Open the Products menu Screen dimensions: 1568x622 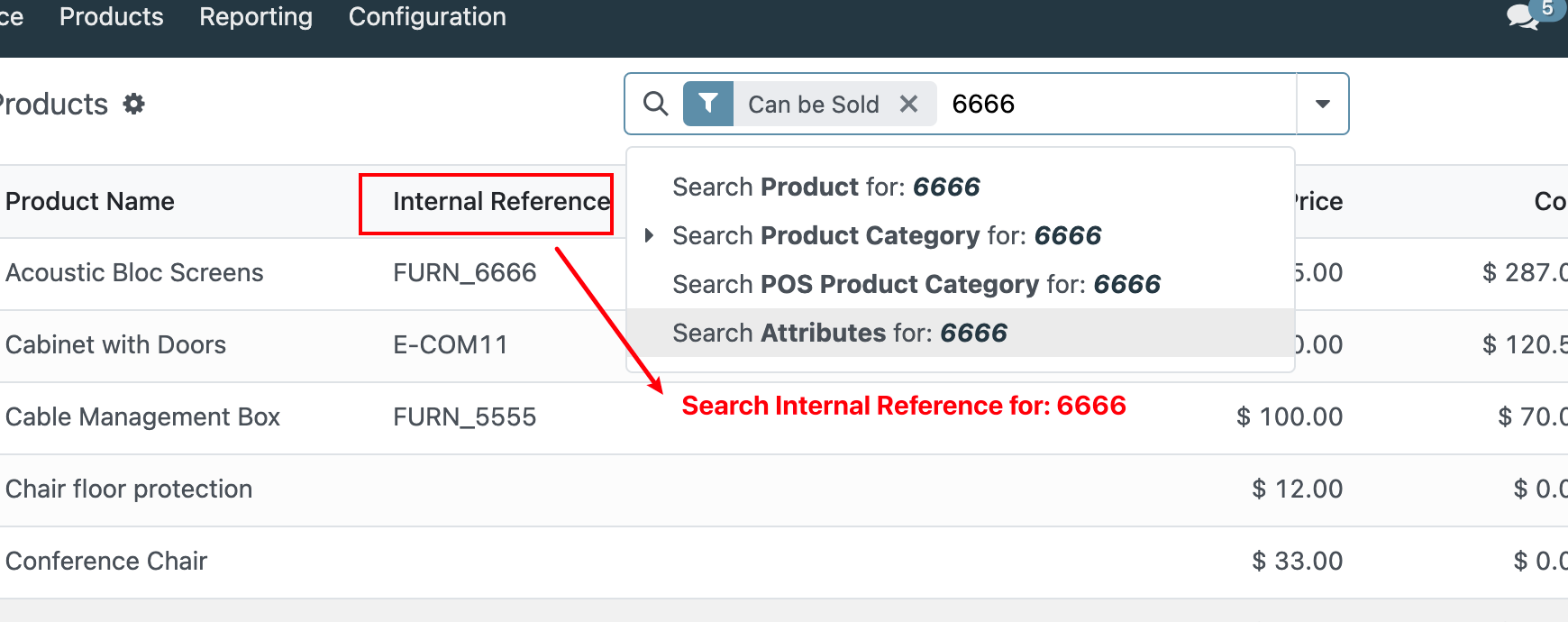click(111, 17)
